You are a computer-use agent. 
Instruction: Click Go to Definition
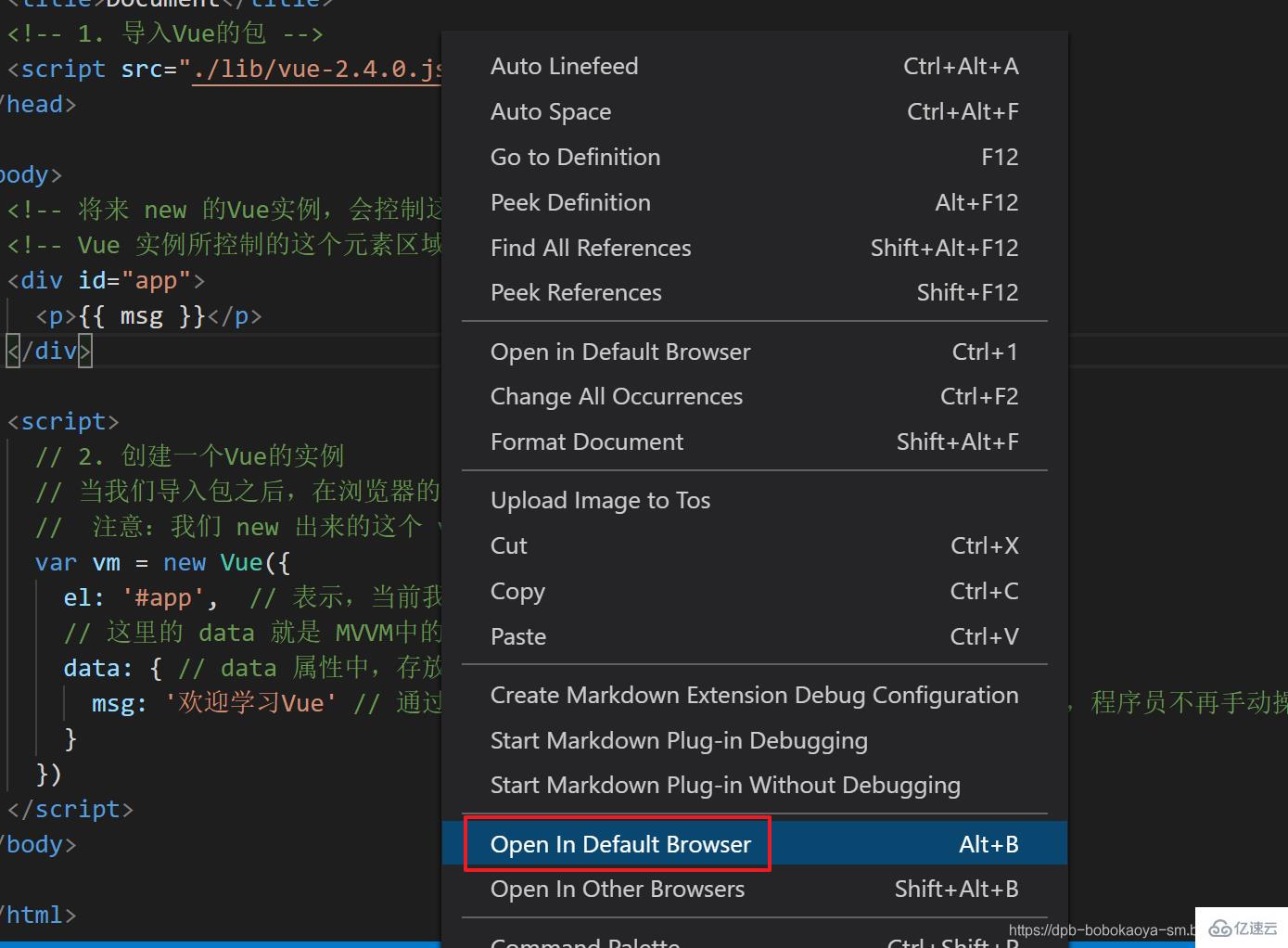click(755, 157)
